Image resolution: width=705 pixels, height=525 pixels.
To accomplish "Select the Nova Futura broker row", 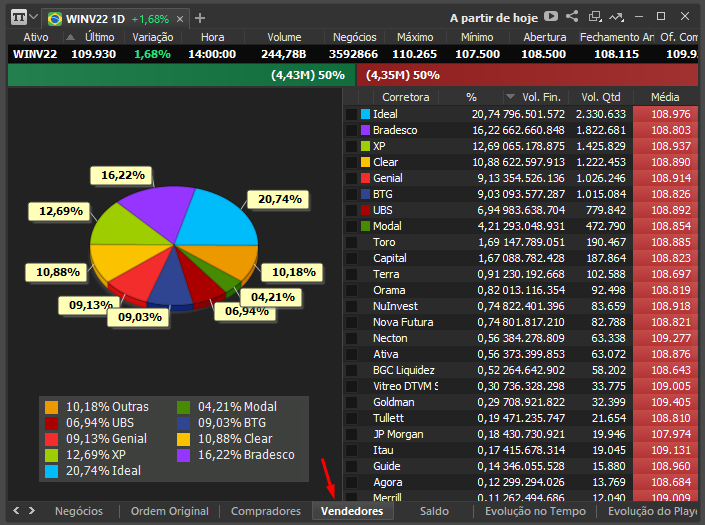I will tap(521, 322).
